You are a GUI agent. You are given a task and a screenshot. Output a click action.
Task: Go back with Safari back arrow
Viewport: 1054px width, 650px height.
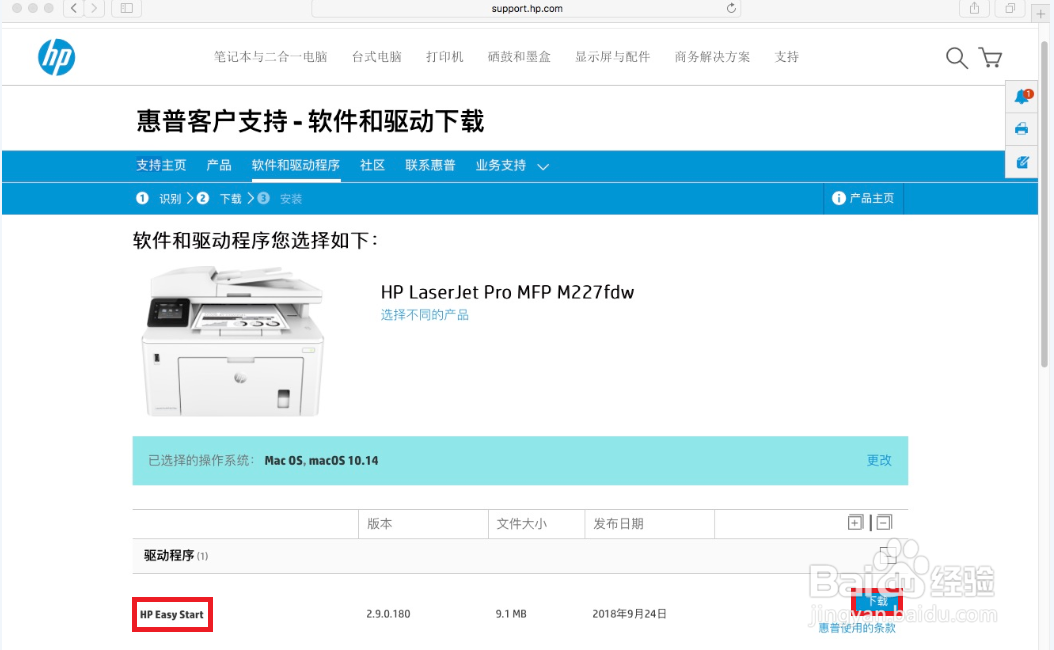coord(74,8)
